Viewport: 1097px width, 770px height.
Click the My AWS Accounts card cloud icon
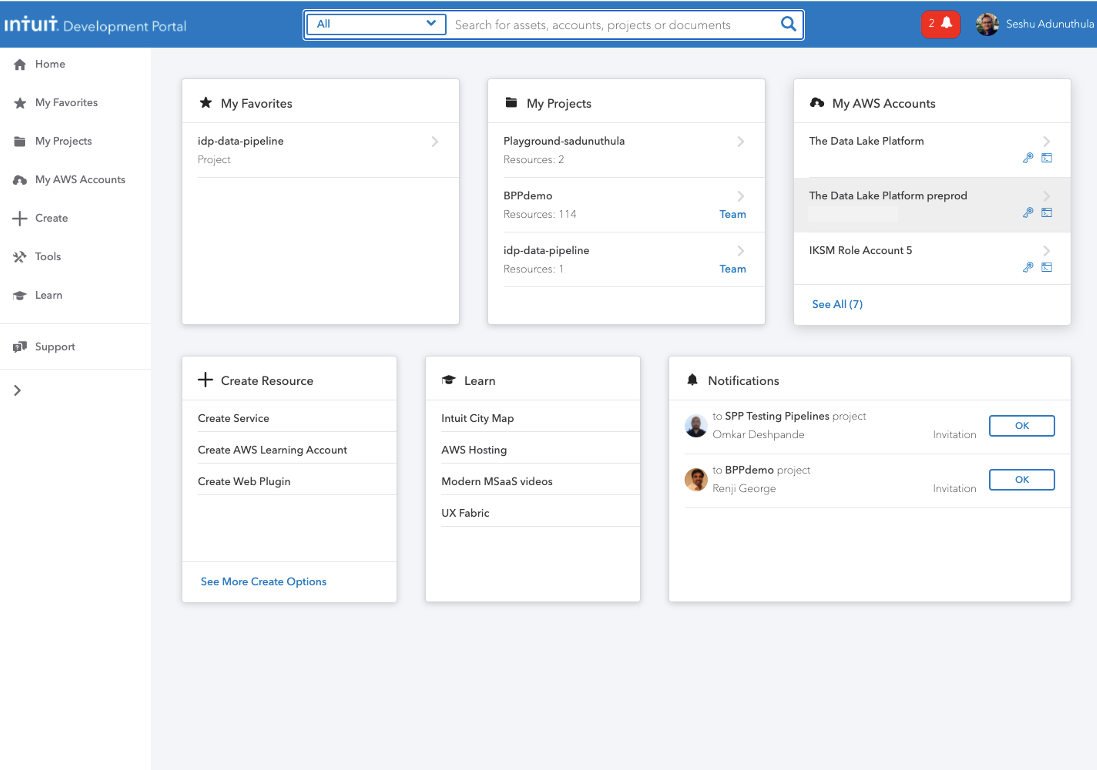click(816, 103)
